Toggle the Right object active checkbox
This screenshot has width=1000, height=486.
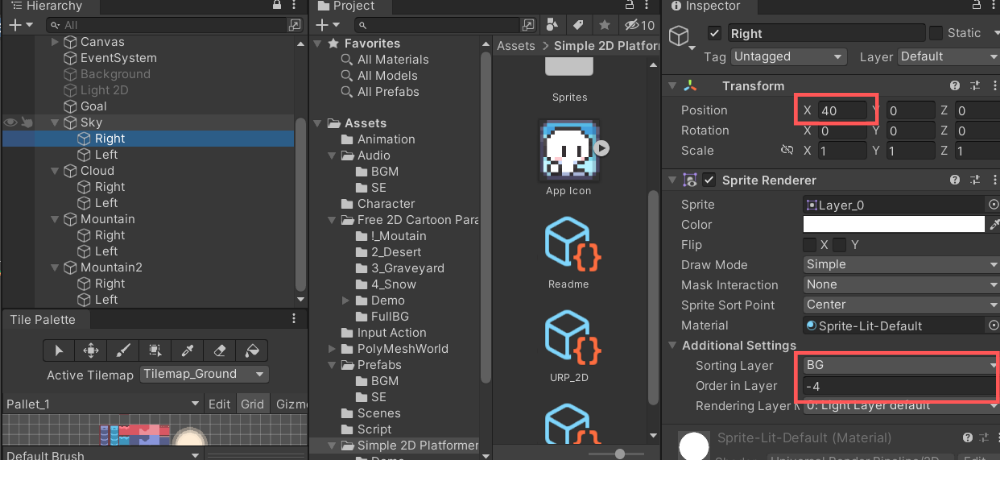714,33
